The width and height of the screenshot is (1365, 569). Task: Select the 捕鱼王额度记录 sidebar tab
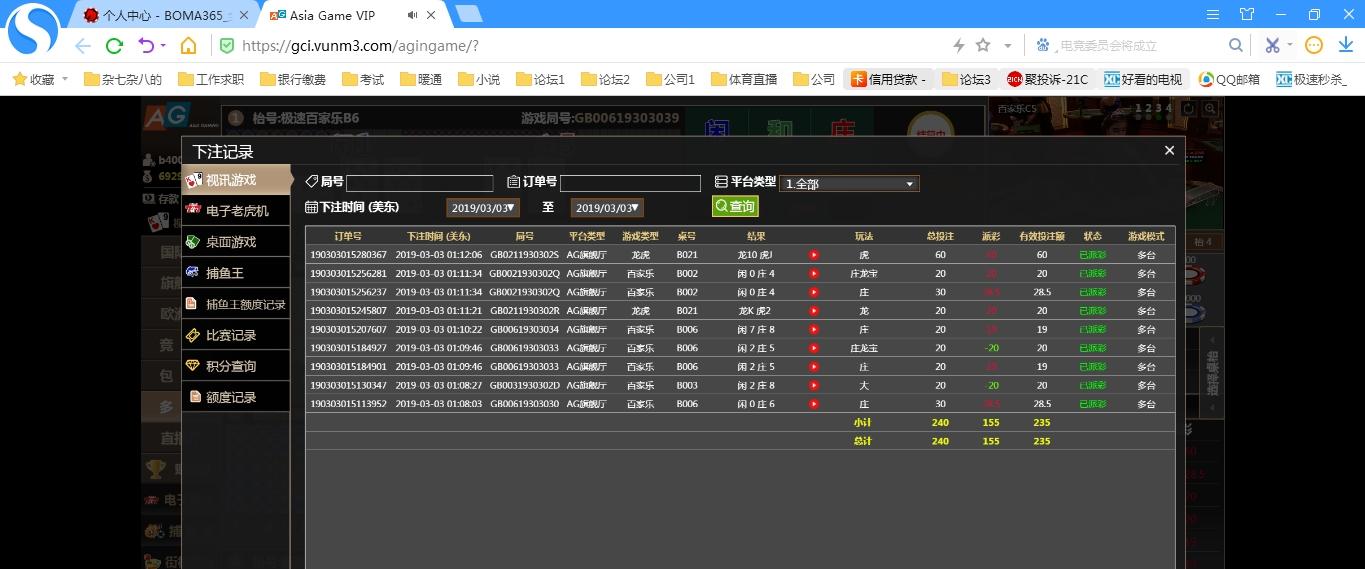[236, 304]
